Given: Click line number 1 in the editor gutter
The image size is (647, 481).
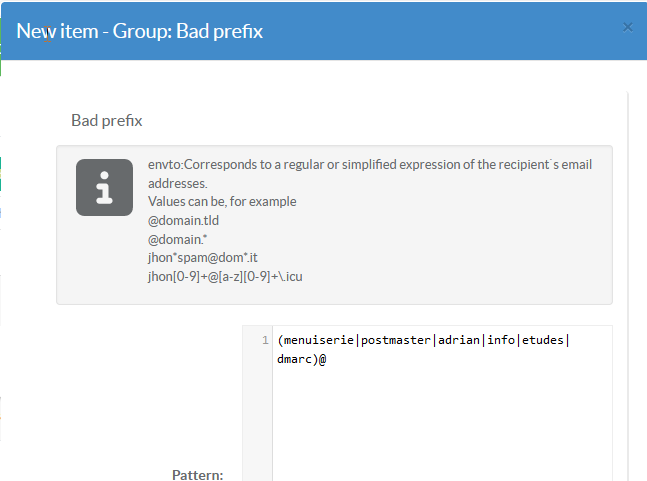Looking at the screenshot, I should (x=264, y=340).
